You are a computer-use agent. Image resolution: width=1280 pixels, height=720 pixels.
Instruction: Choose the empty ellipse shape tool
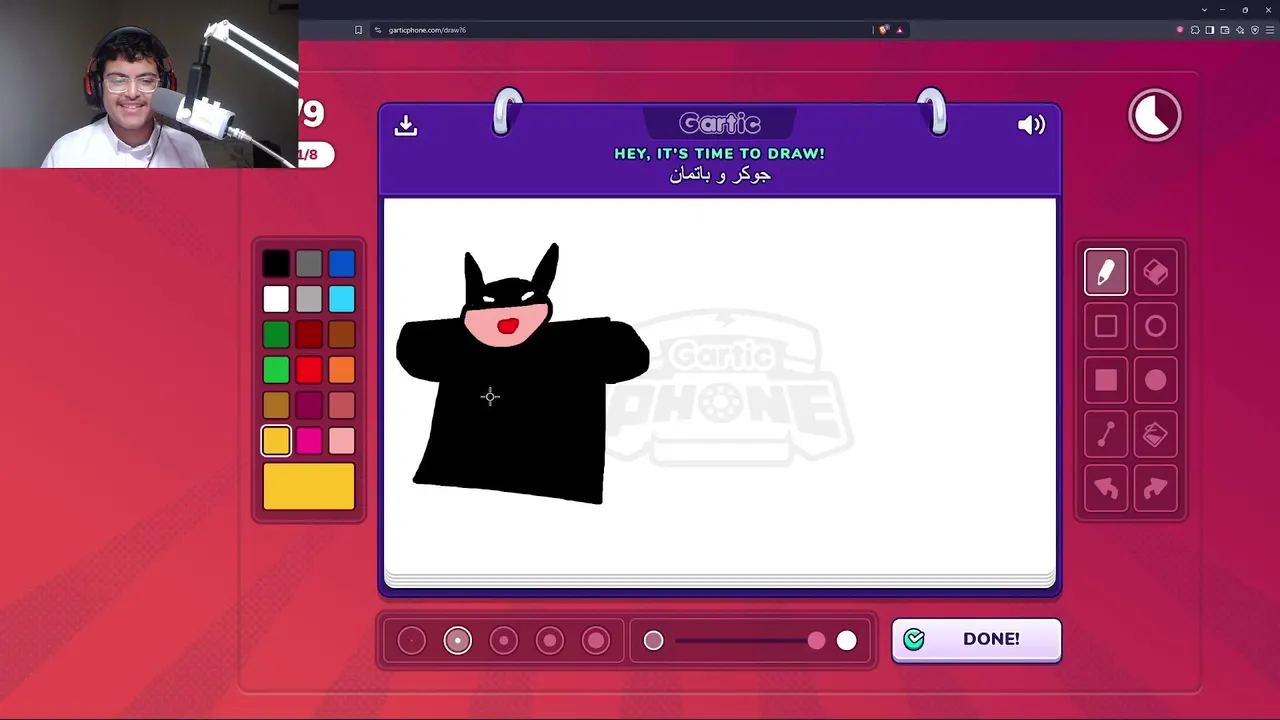tap(1155, 326)
